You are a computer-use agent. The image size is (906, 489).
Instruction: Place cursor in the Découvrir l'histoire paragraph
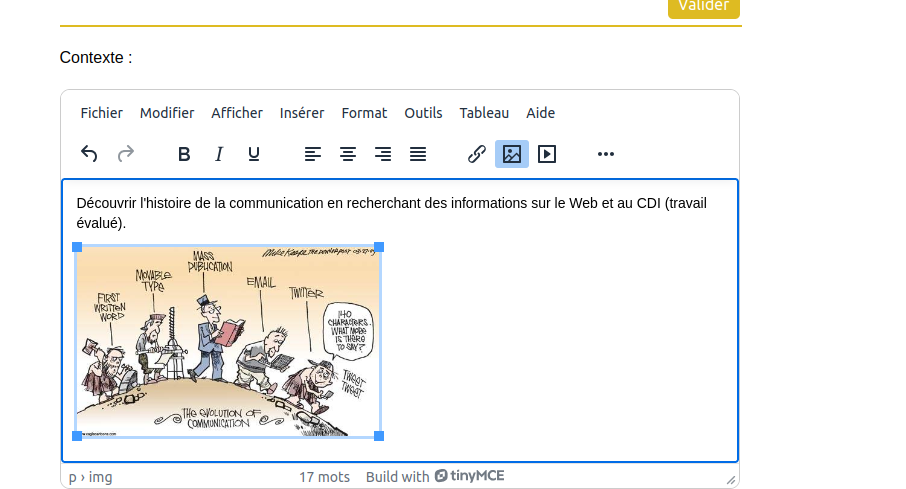pyautogui.click(x=391, y=213)
